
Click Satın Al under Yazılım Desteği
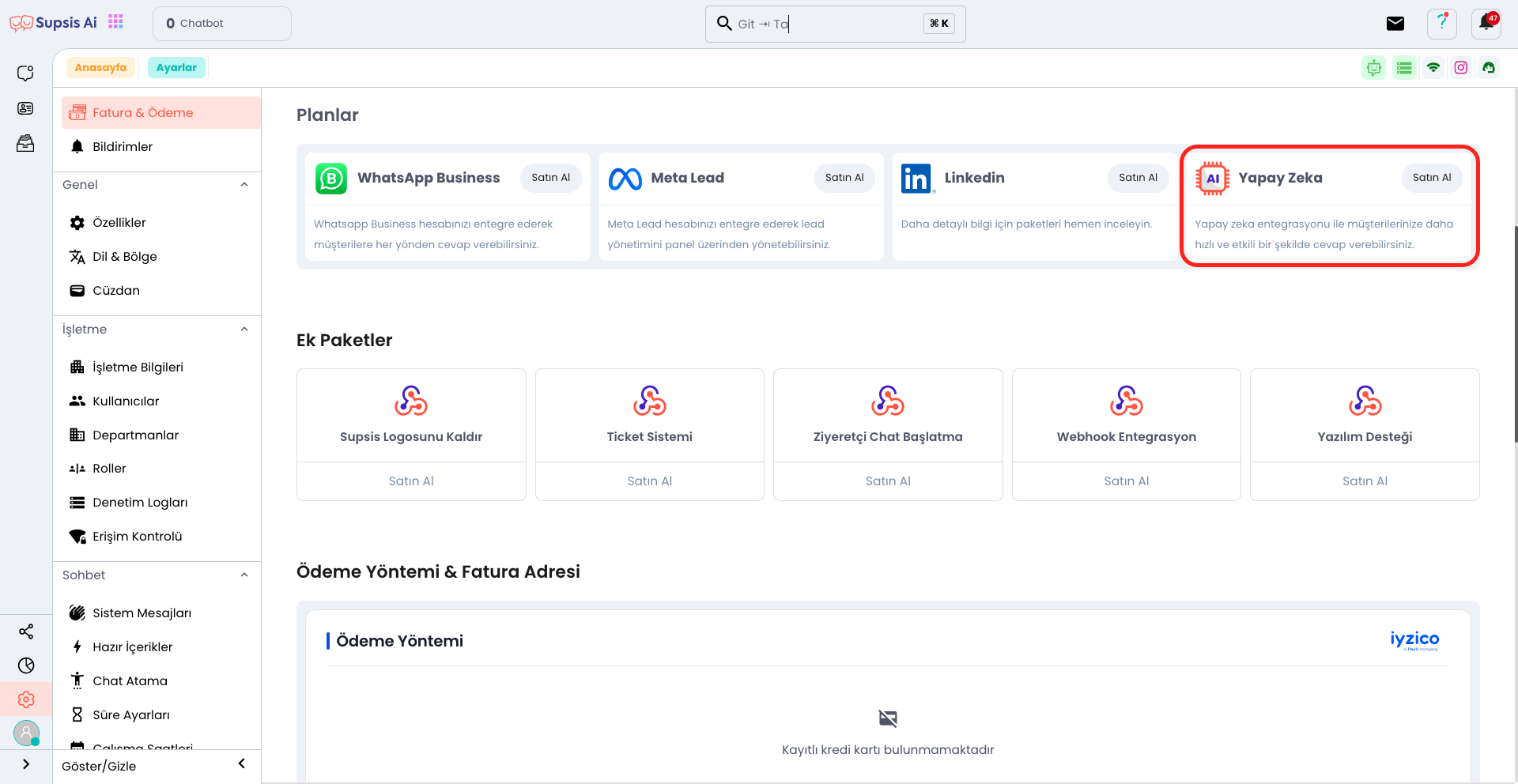pos(1365,481)
